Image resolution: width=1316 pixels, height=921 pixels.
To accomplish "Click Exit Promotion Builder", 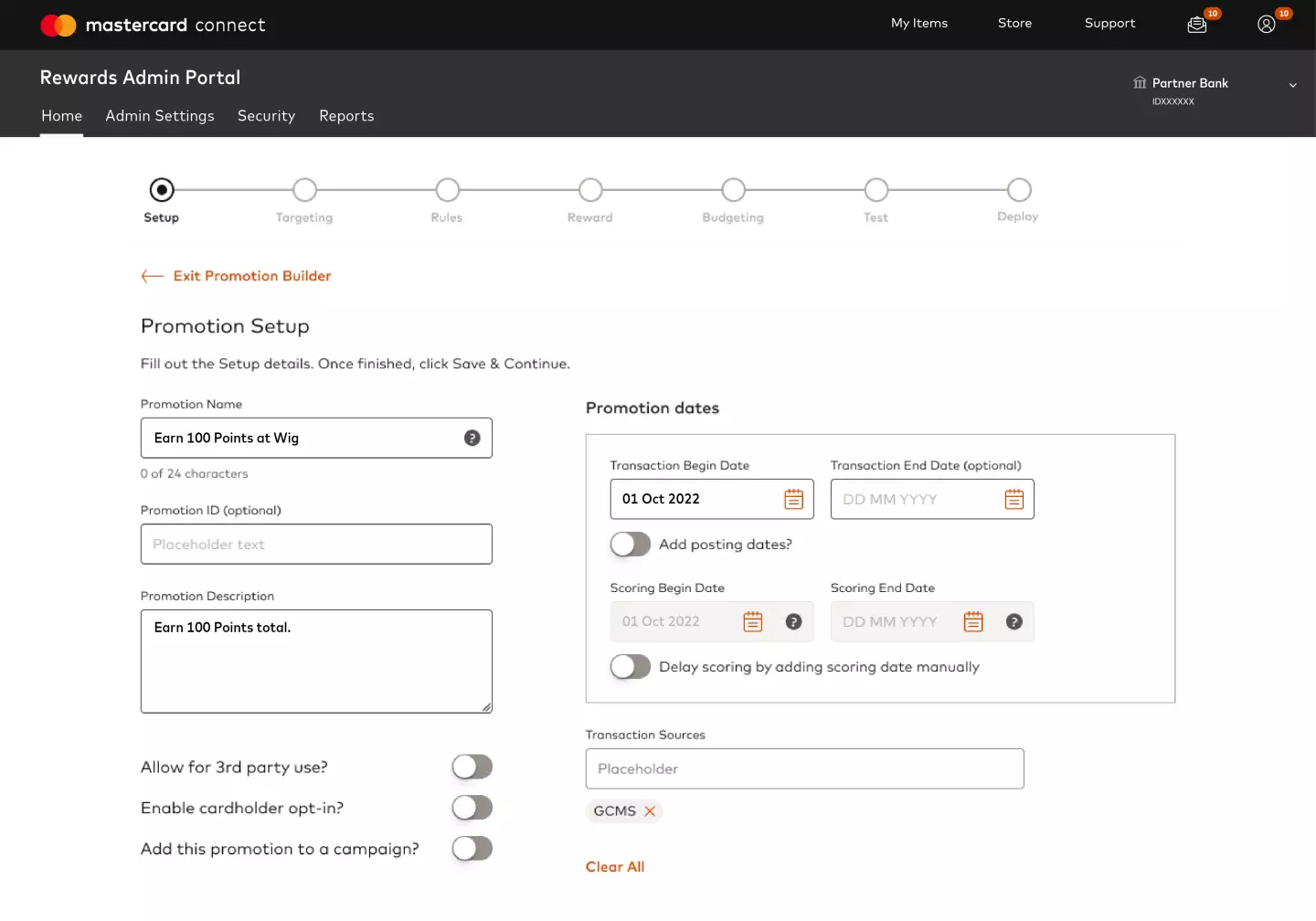I will 251,276.
